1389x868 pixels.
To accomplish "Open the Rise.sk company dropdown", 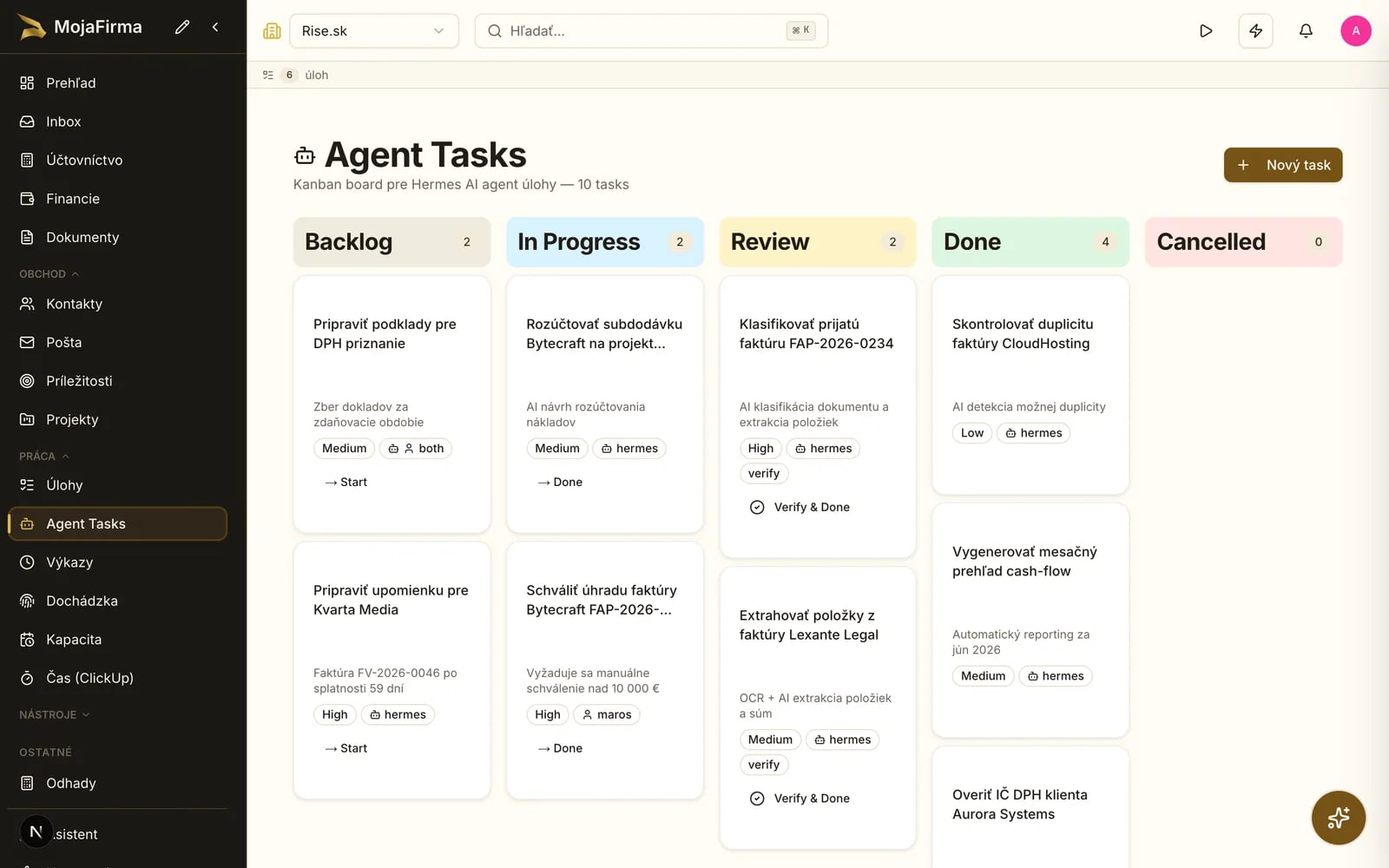I will pos(373,31).
